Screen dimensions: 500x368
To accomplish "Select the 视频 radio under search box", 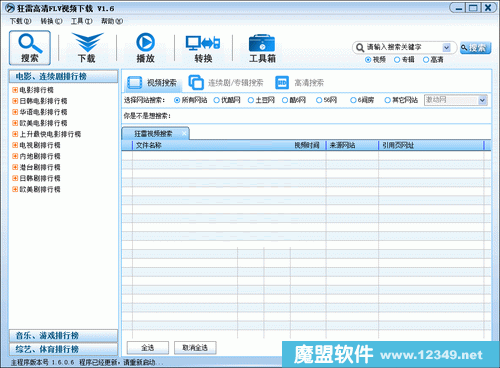I will [x=368, y=60].
